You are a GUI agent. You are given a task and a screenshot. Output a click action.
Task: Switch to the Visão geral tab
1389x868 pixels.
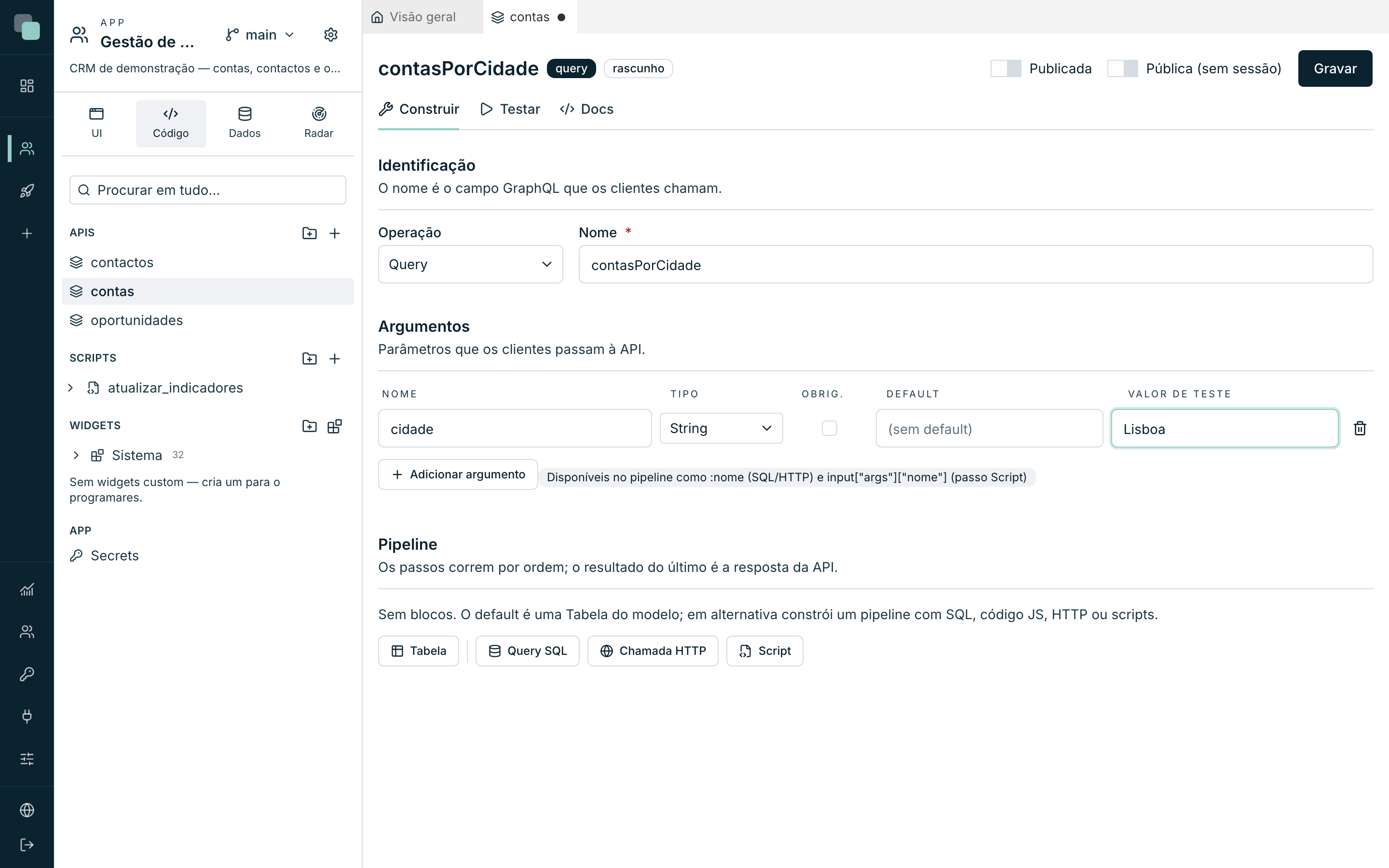pos(422,17)
